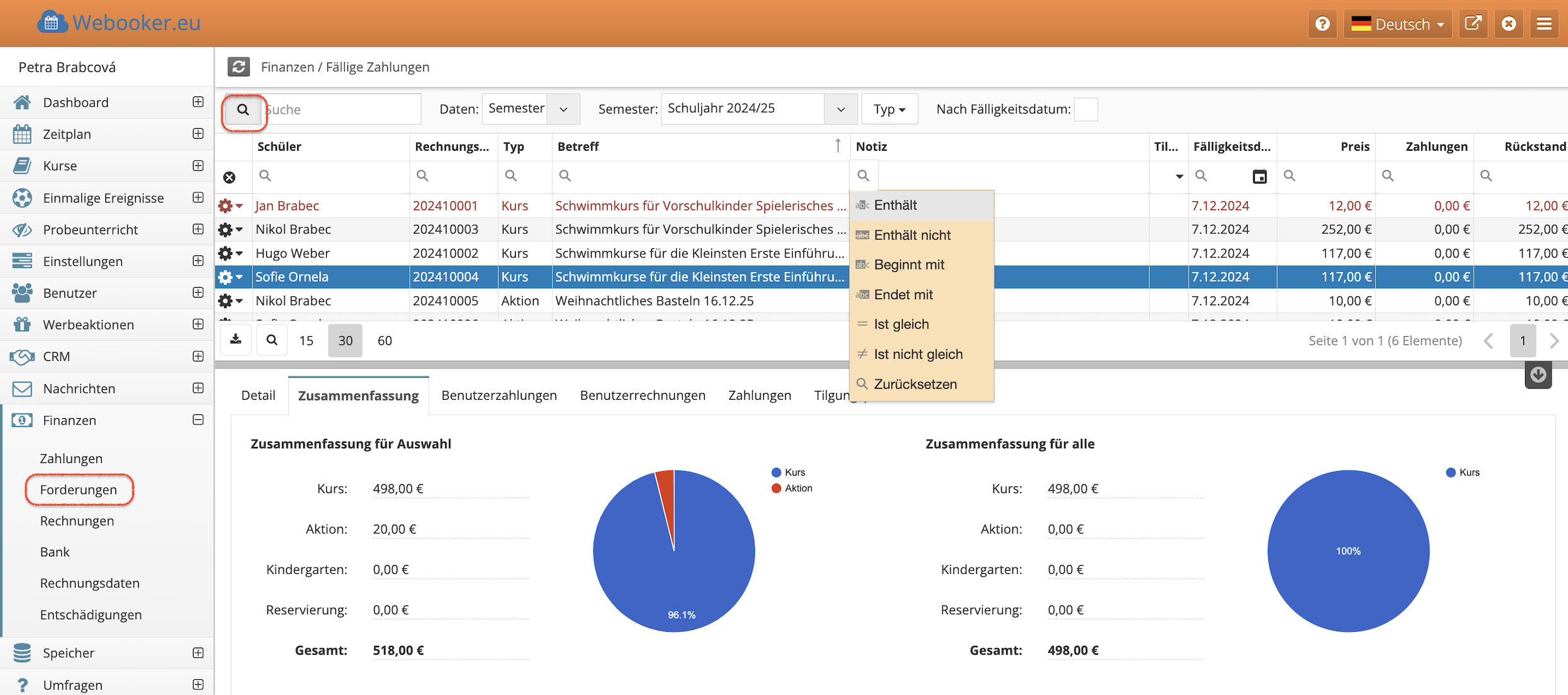Set page size to 60 rows
This screenshot has width=1568, height=695.
click(x=385, y=341)
